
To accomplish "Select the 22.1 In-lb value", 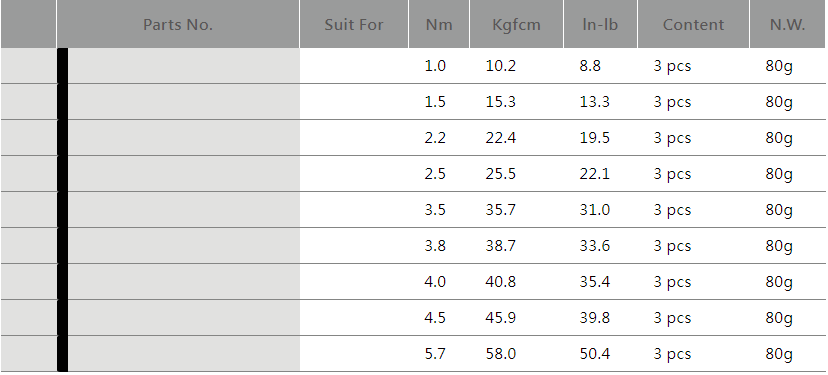I will coord(595,174).
